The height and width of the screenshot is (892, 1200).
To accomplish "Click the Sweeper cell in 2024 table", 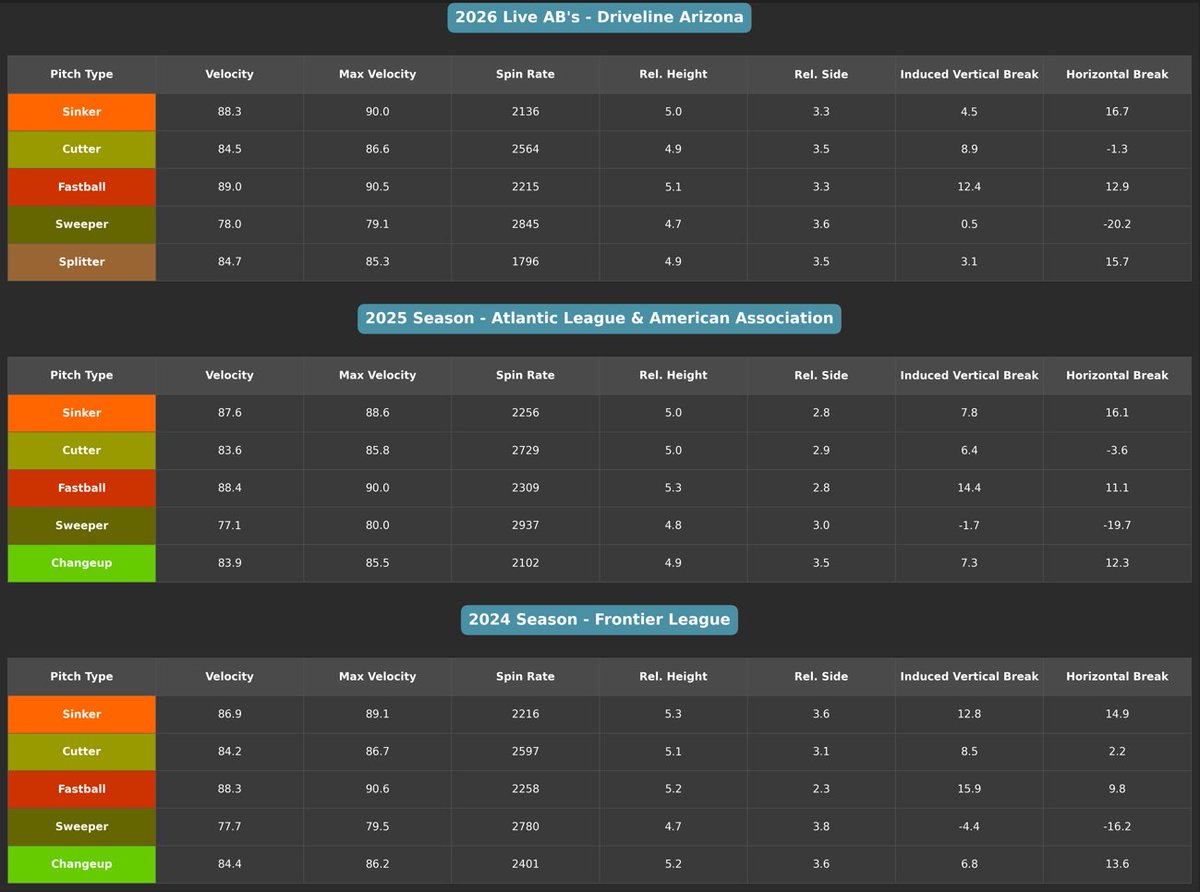I will click(82, 826).
